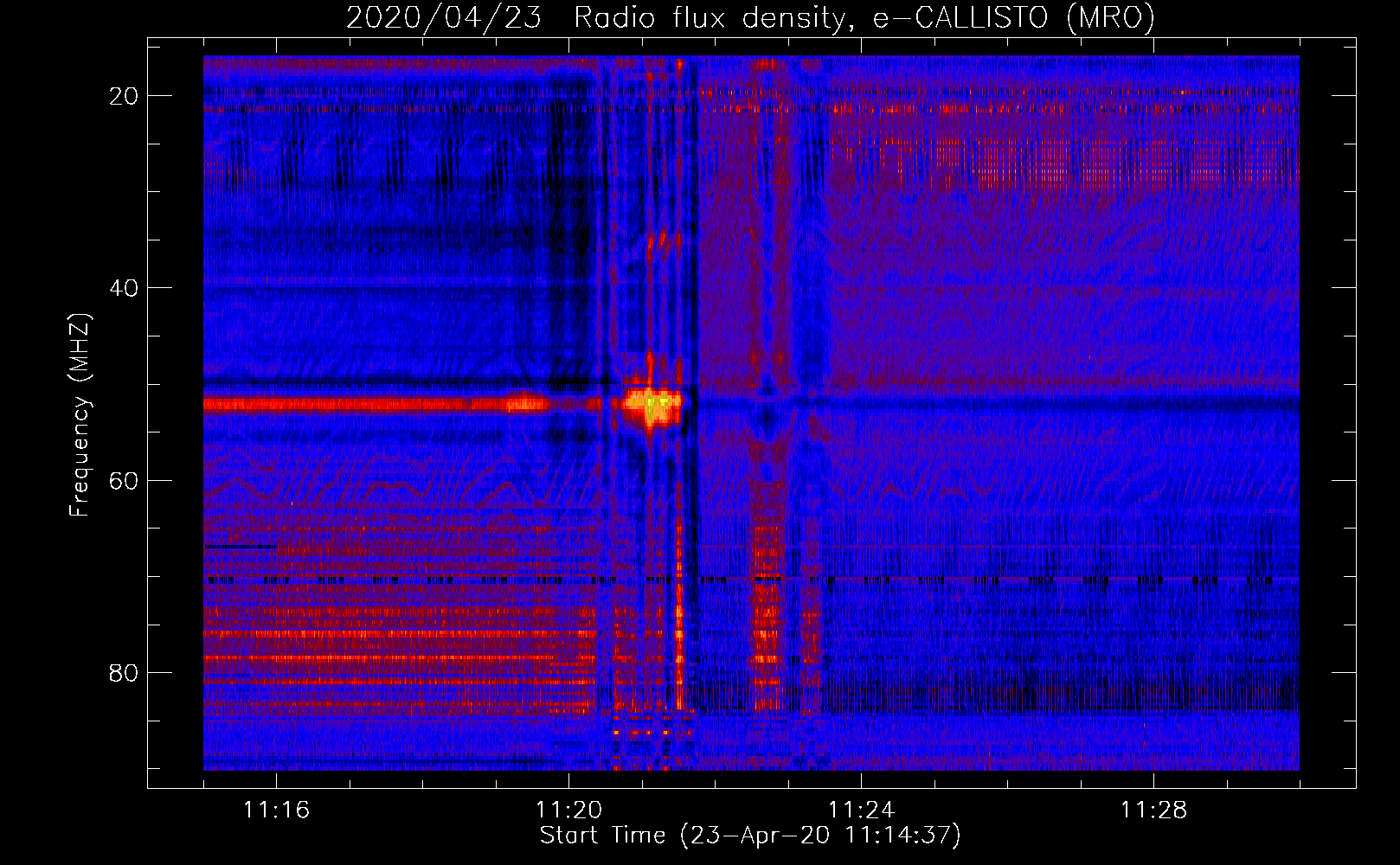Click the plot title "2020/04/23 Radio flux density, e-CALLISTO (MRO)"
Viewport: 1400px width, 865px height.
click(x=750, y=18)
